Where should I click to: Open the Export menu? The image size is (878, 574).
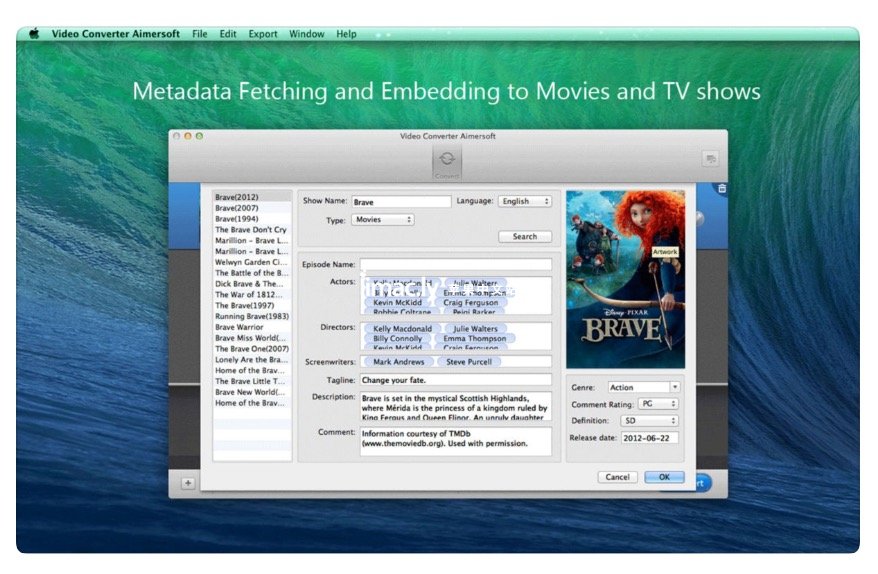coord(263,34)
